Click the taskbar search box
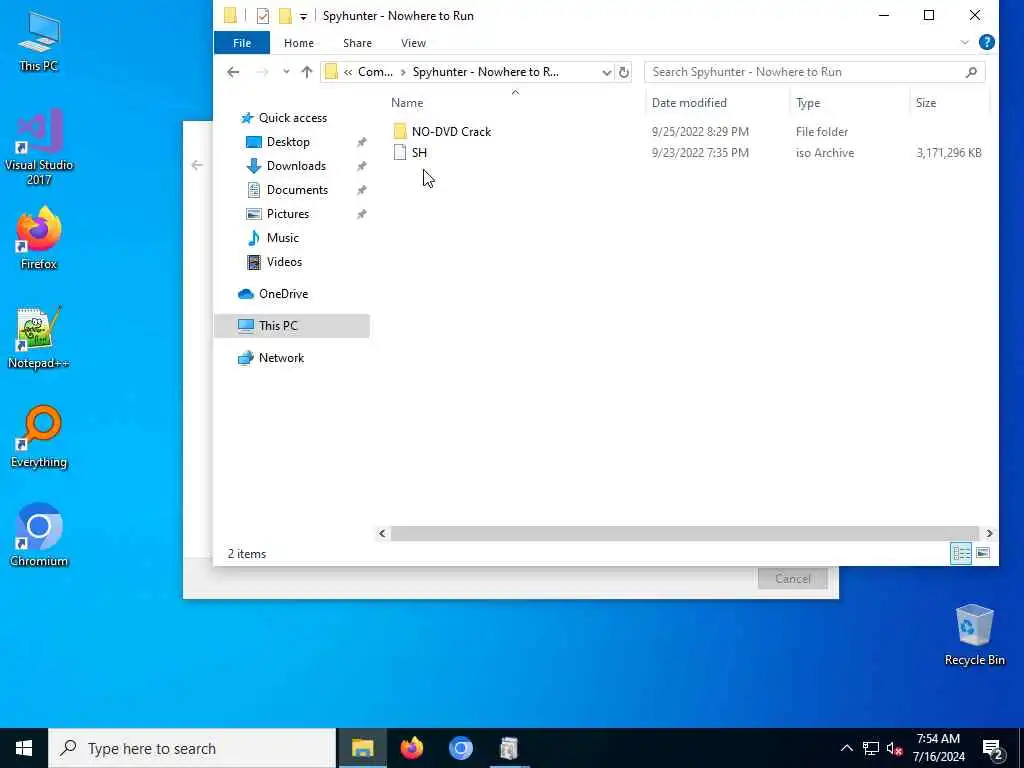Viewport: 1024px width, 768px height. click(192, 748)
